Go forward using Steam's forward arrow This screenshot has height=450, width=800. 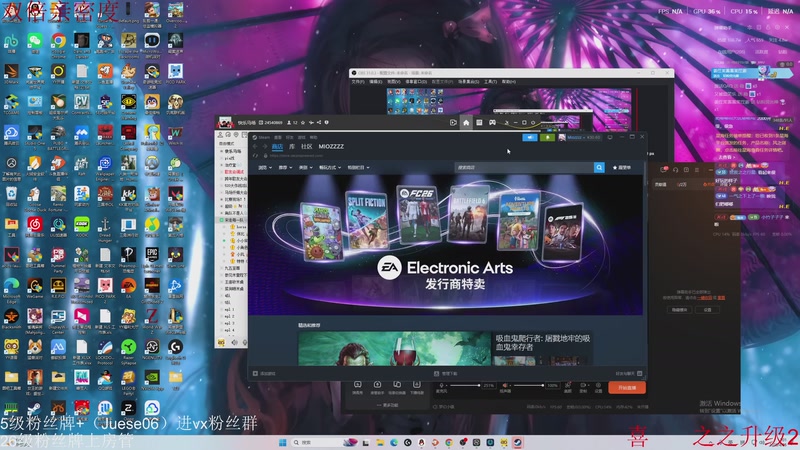264,146
